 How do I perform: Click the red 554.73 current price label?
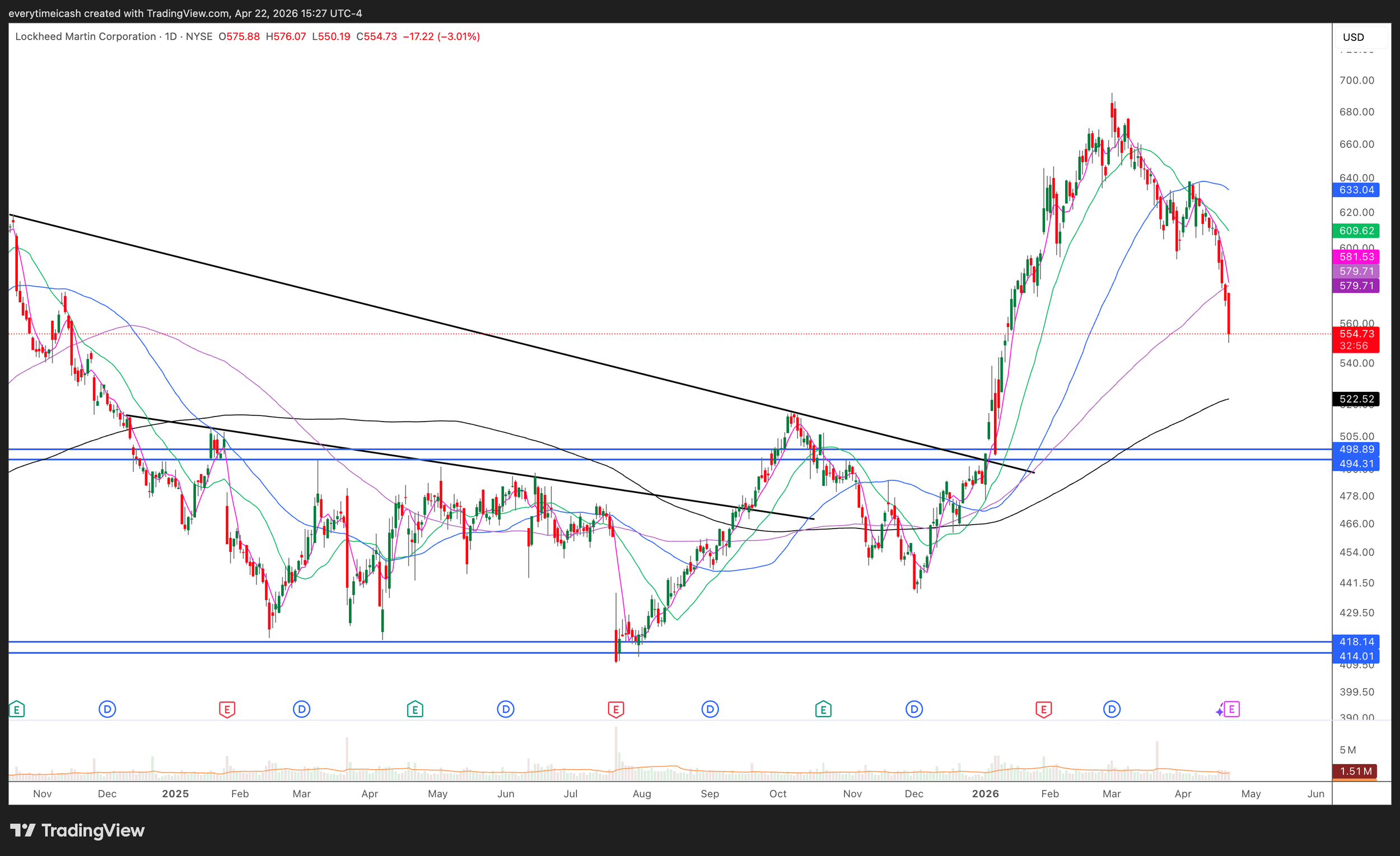pos(1356,334)
